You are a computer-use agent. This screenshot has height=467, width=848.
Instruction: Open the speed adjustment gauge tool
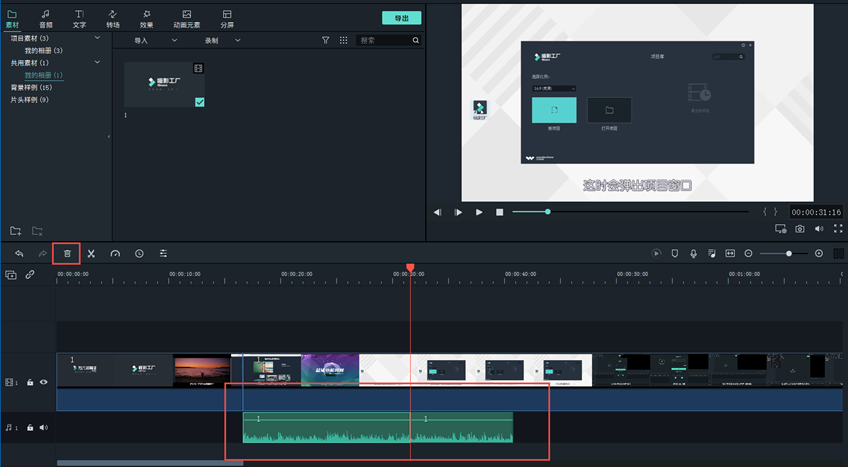coord(114,254)
